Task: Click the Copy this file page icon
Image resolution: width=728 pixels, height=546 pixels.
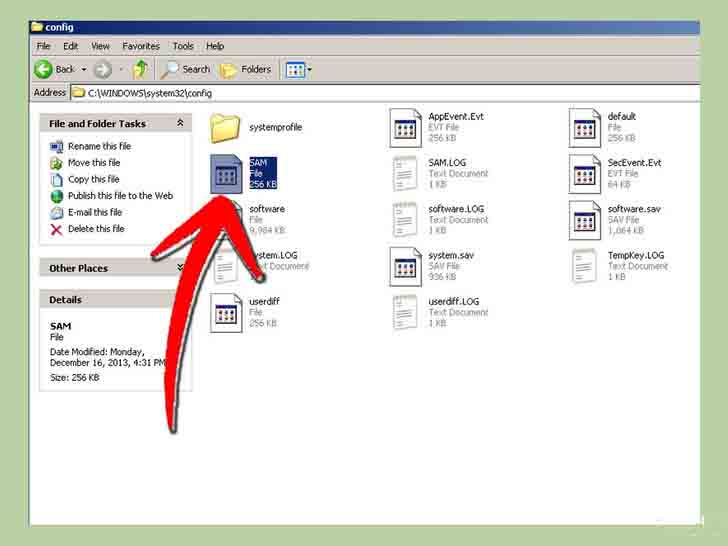Action: tap(57, 180)
